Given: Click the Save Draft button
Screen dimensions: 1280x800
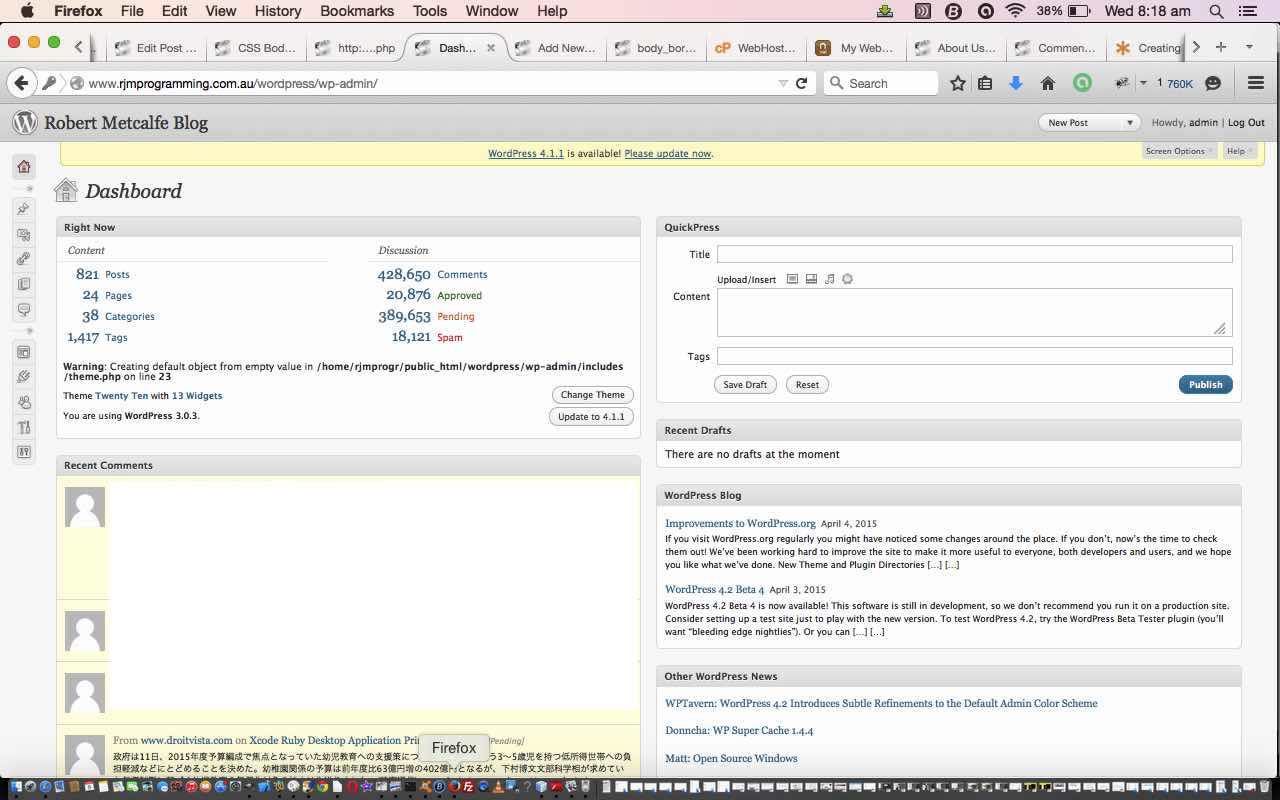Looking at the screenshot, I should pos(745,384).
